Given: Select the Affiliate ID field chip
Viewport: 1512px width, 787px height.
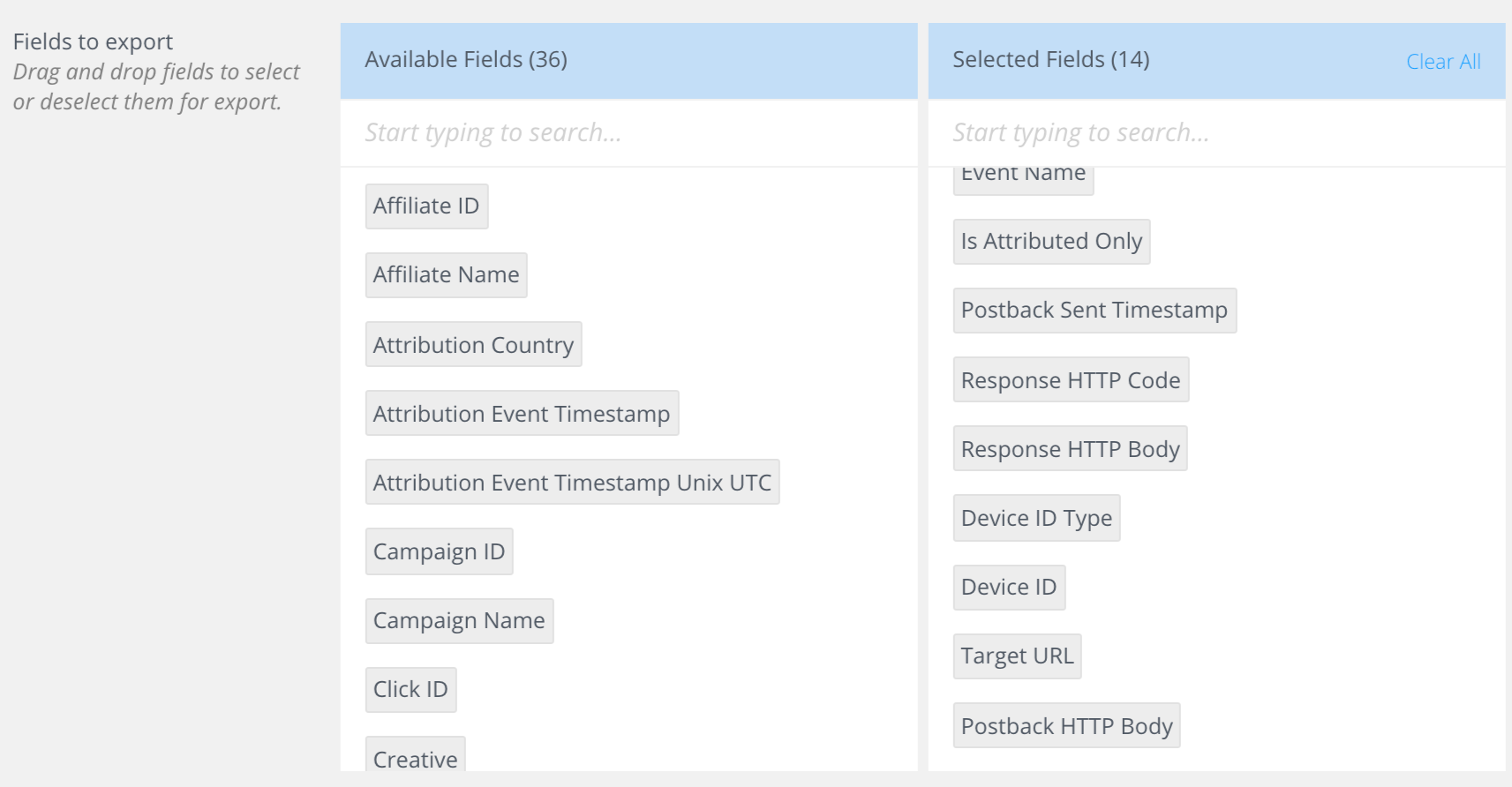Looking at the screenshot, I should click(426, 206).
